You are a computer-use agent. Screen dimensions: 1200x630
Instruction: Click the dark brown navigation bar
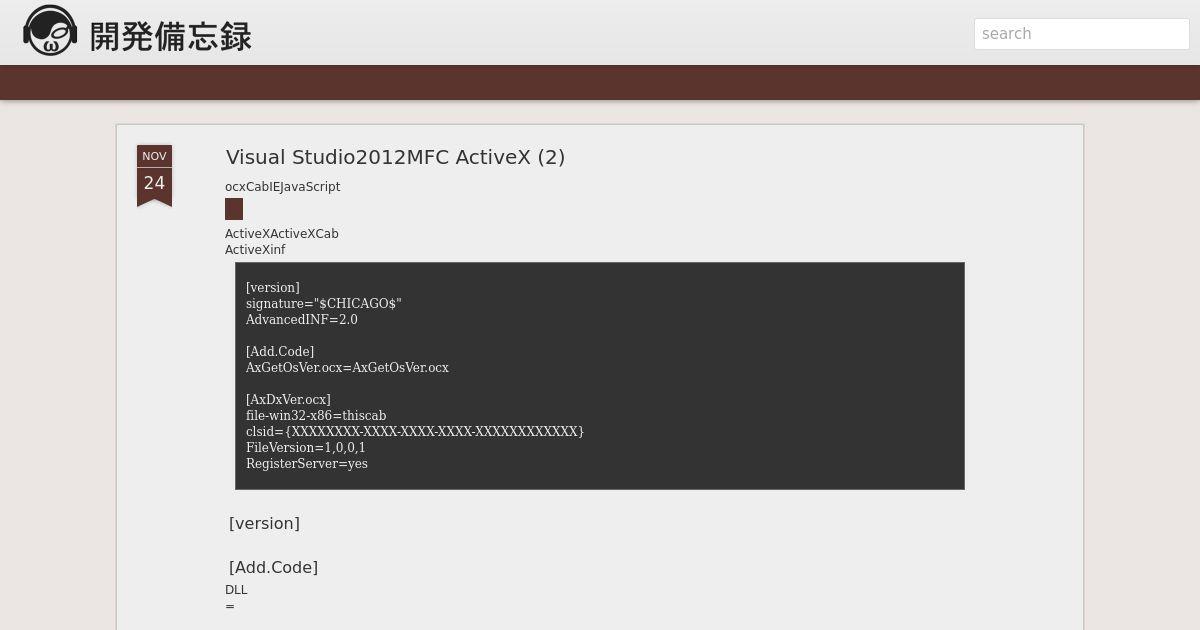600,82
